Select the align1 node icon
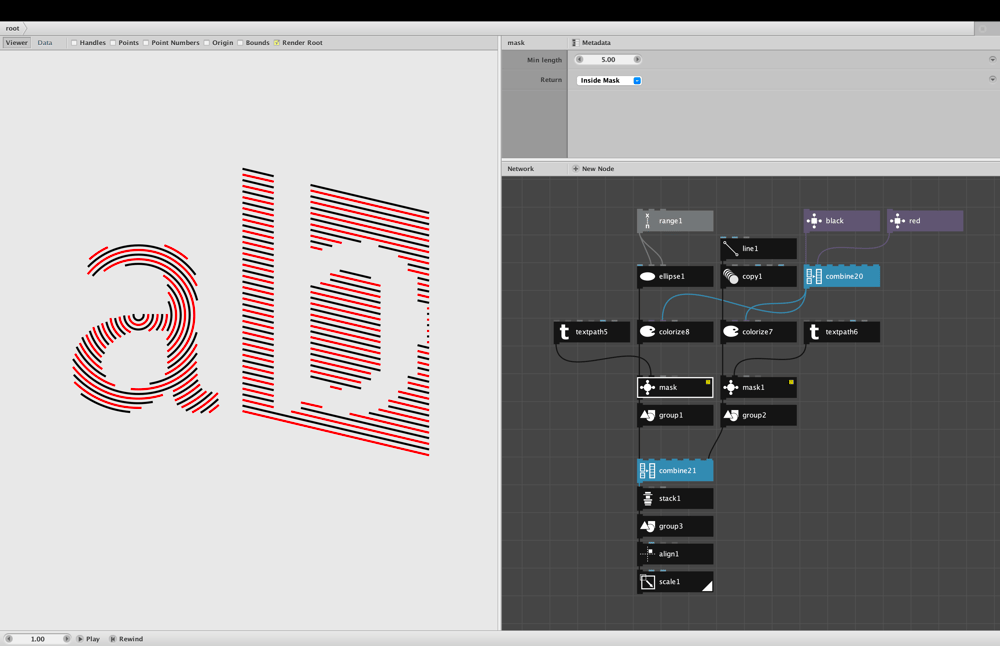 pos(647,554)
